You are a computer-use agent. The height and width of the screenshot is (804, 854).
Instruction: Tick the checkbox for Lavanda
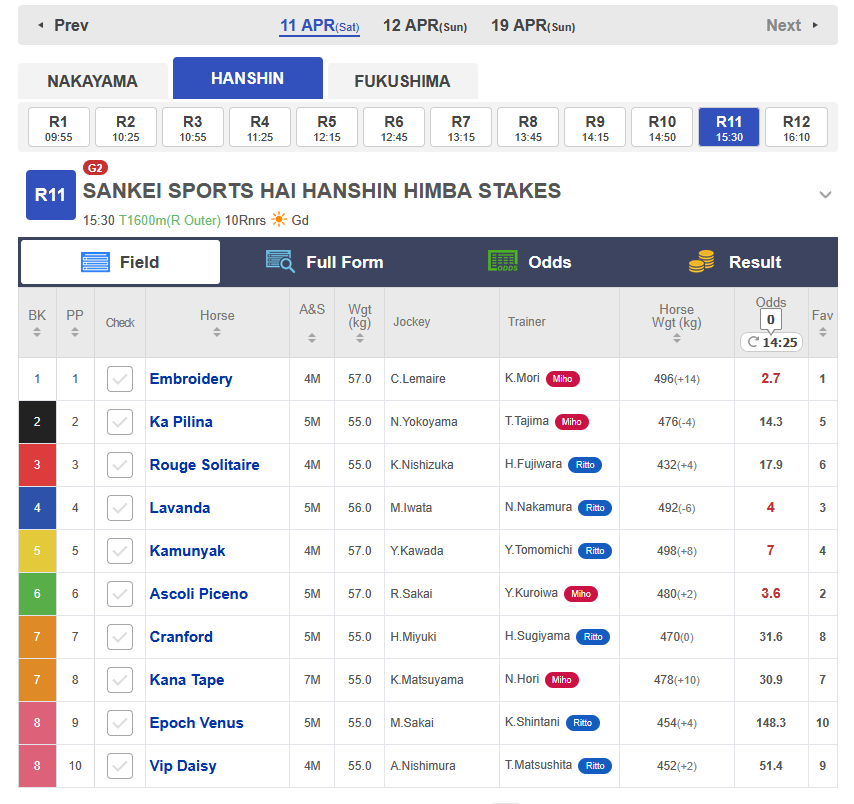click(120, 508)
